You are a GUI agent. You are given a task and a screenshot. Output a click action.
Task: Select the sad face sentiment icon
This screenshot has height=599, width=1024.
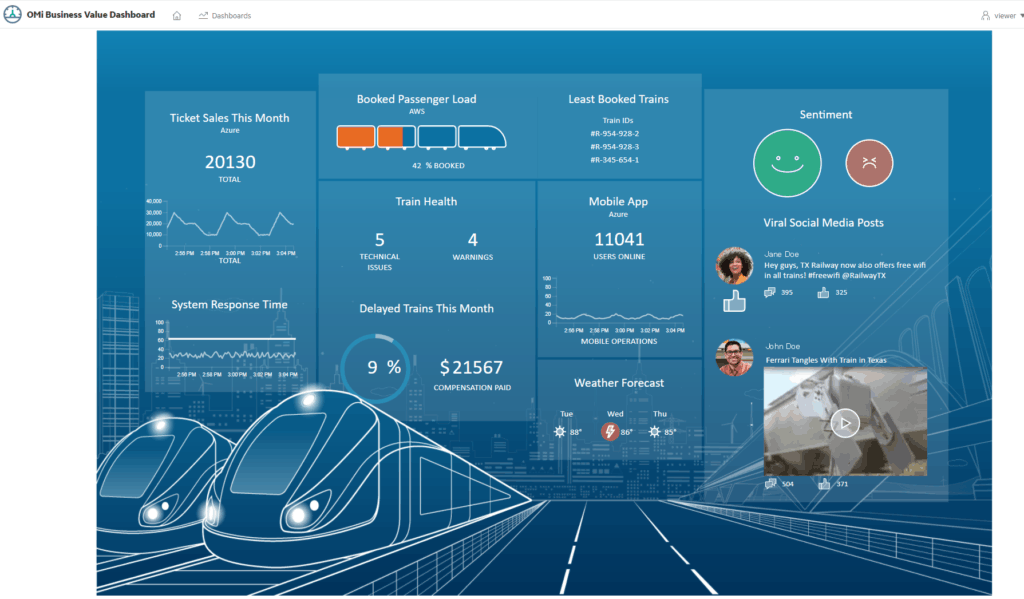click(x=869, y=162)
